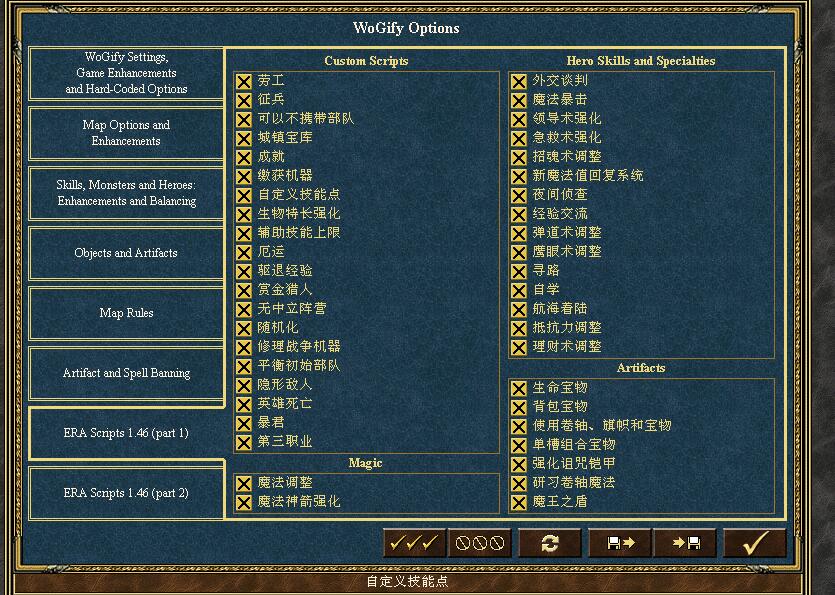Select ERA Scripts 1.46 (part 2) tab
This screenshot has height=595, width=835.
point(126,493)
